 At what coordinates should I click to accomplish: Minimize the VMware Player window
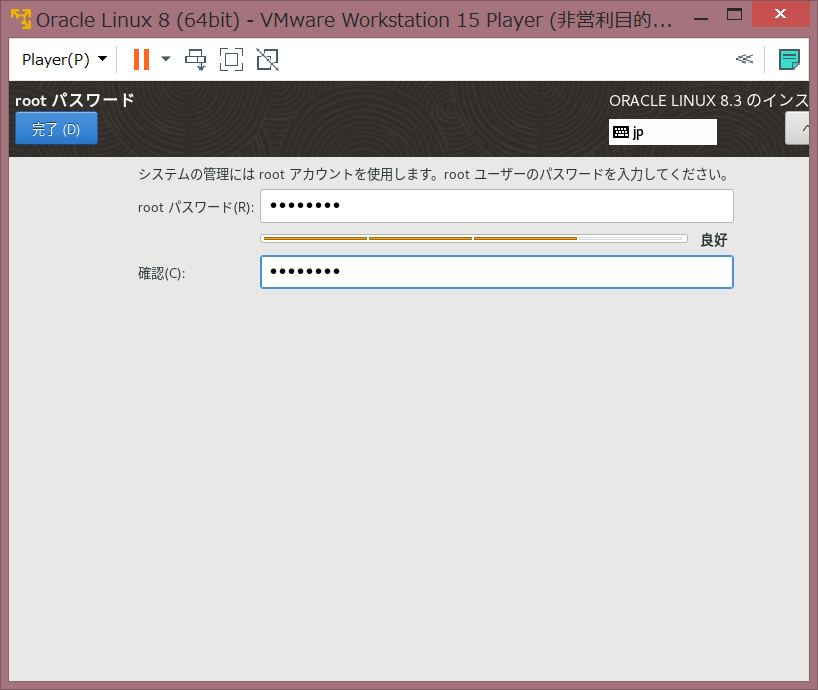coord(701,18)
